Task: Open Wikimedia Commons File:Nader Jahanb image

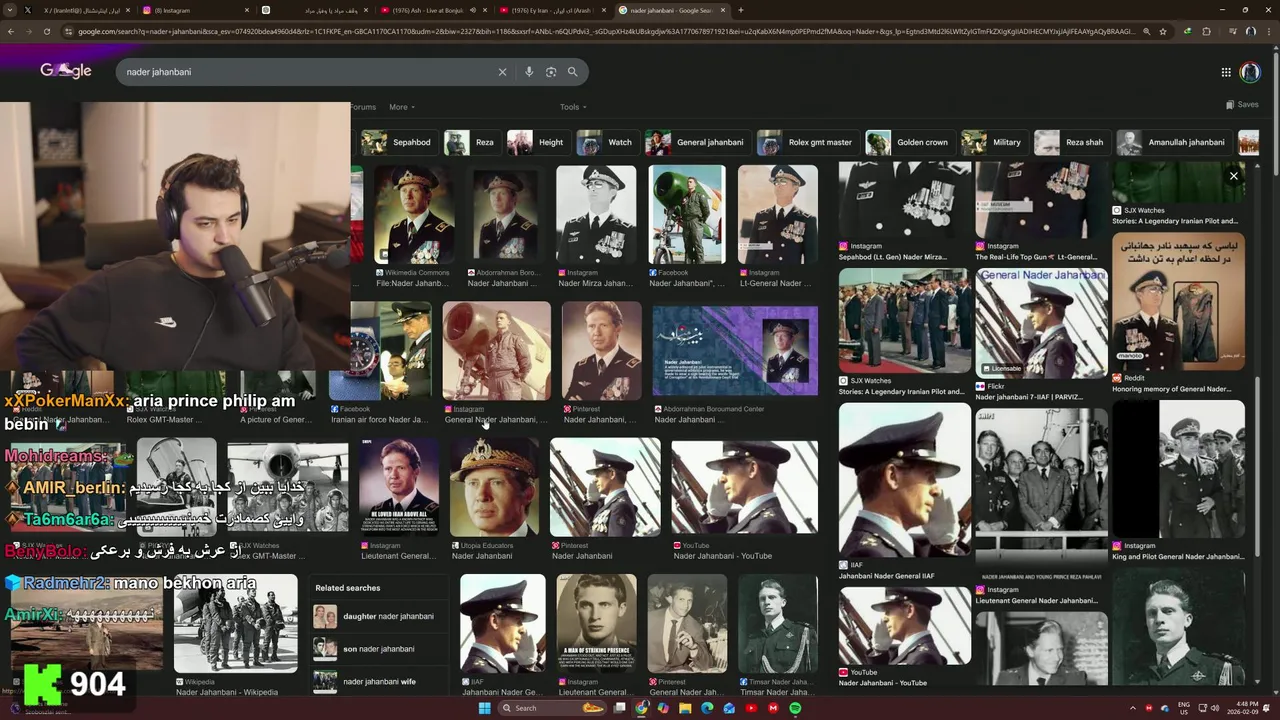Action: point(412,215)
